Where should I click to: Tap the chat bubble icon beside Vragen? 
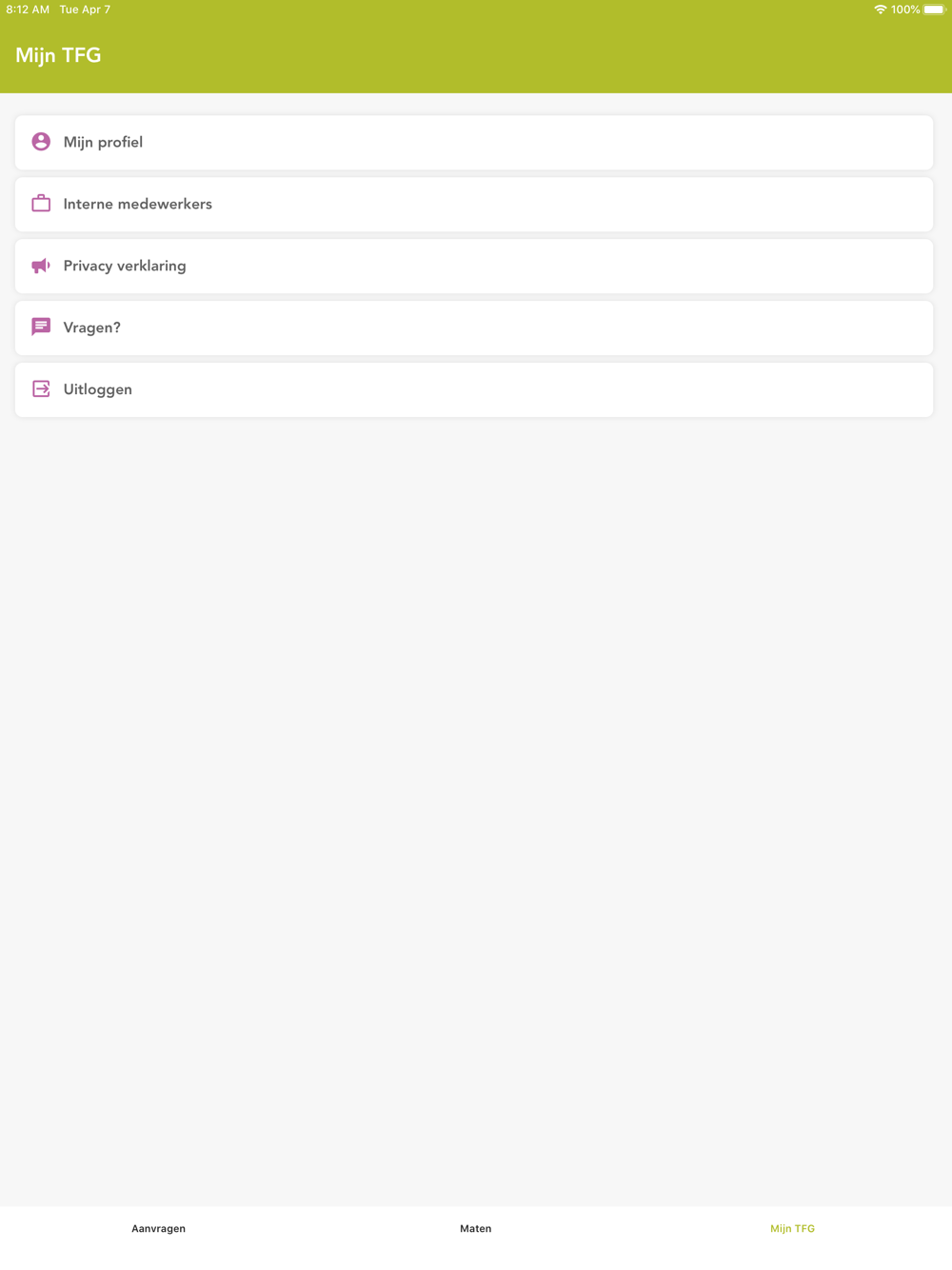point(41,327)
